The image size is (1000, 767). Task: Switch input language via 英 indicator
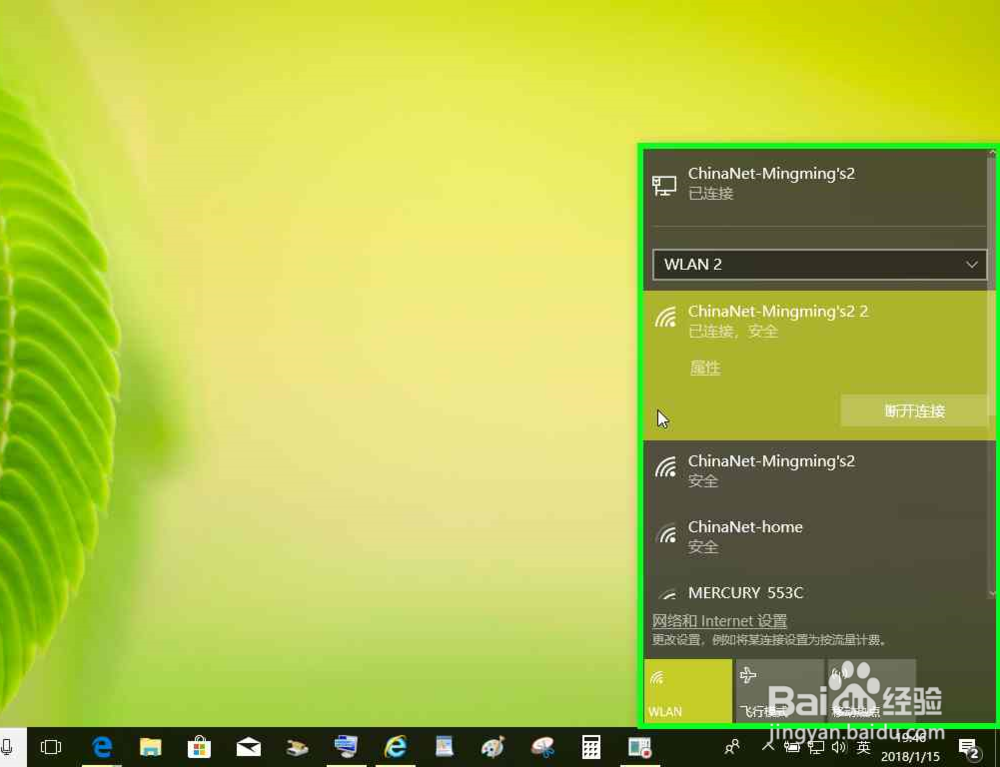point(863,747)
